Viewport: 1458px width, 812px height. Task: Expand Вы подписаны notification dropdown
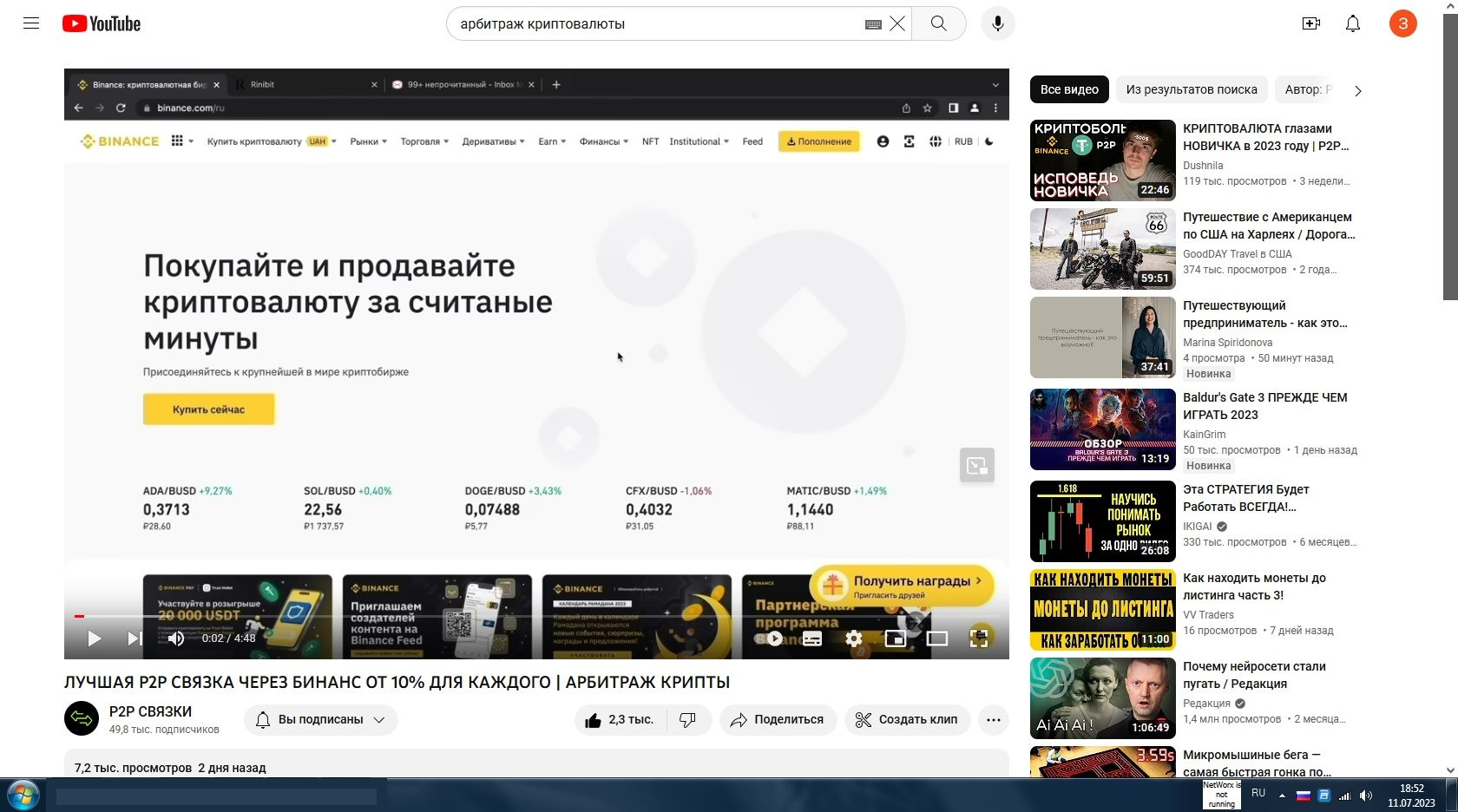tap(320, 720)
